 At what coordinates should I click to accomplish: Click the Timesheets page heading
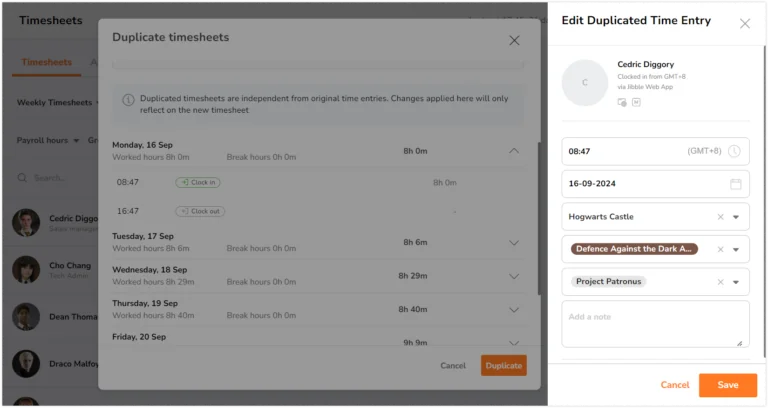[50, 21]
